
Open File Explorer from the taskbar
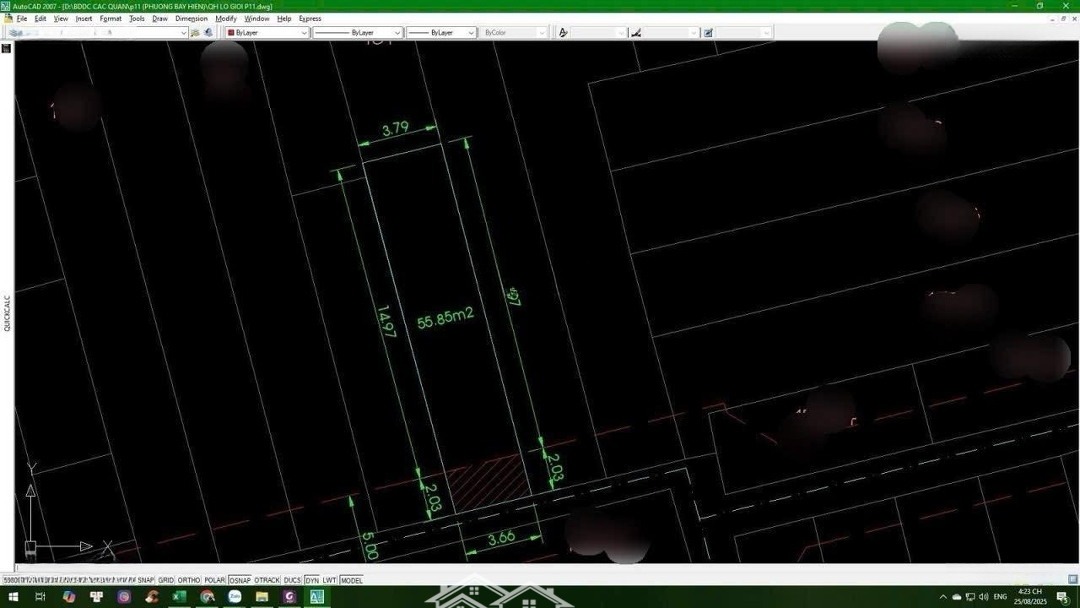[x=262, y=597]
